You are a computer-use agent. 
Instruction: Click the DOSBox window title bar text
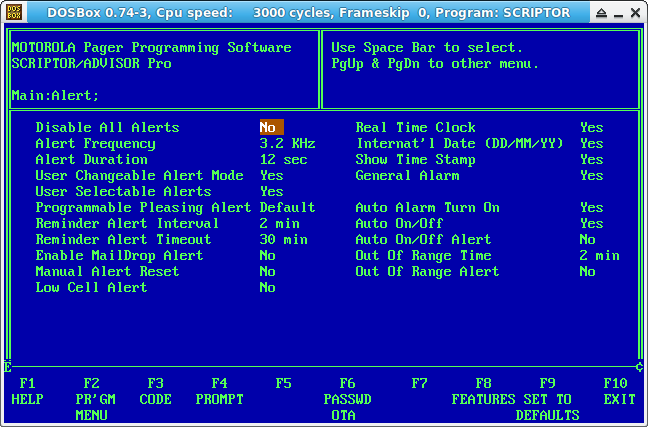309,12
